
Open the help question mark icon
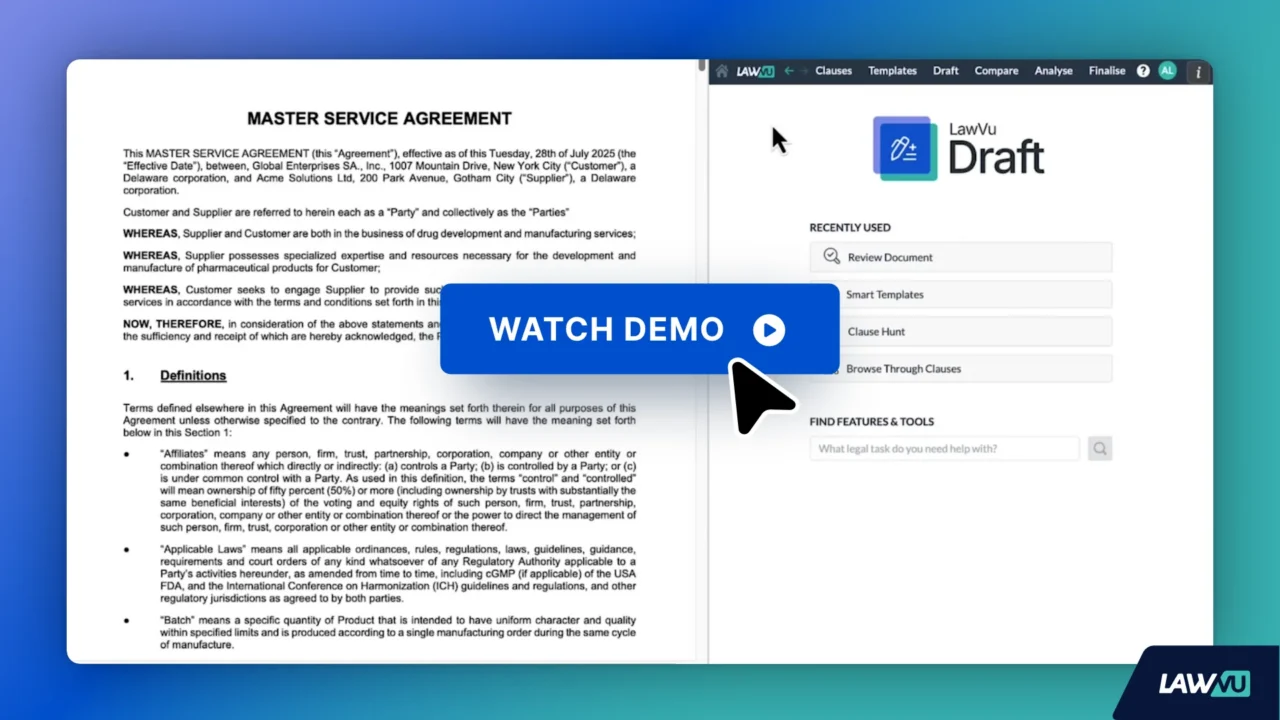tap(1143, 71)
